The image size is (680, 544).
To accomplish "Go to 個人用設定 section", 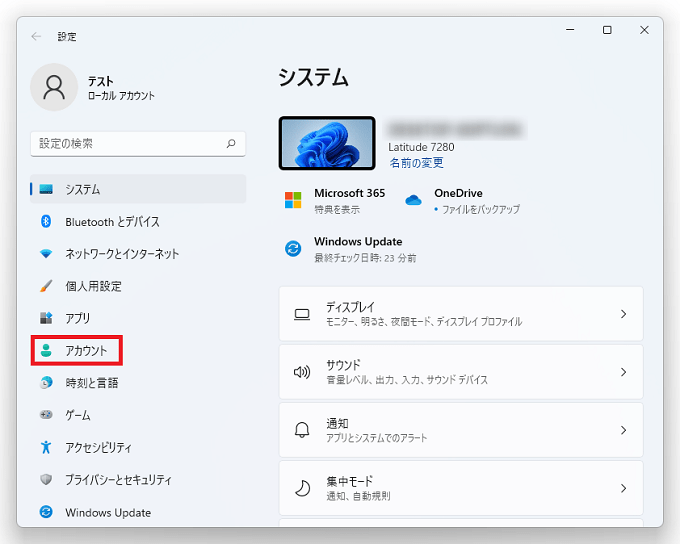I will [138, 286].
